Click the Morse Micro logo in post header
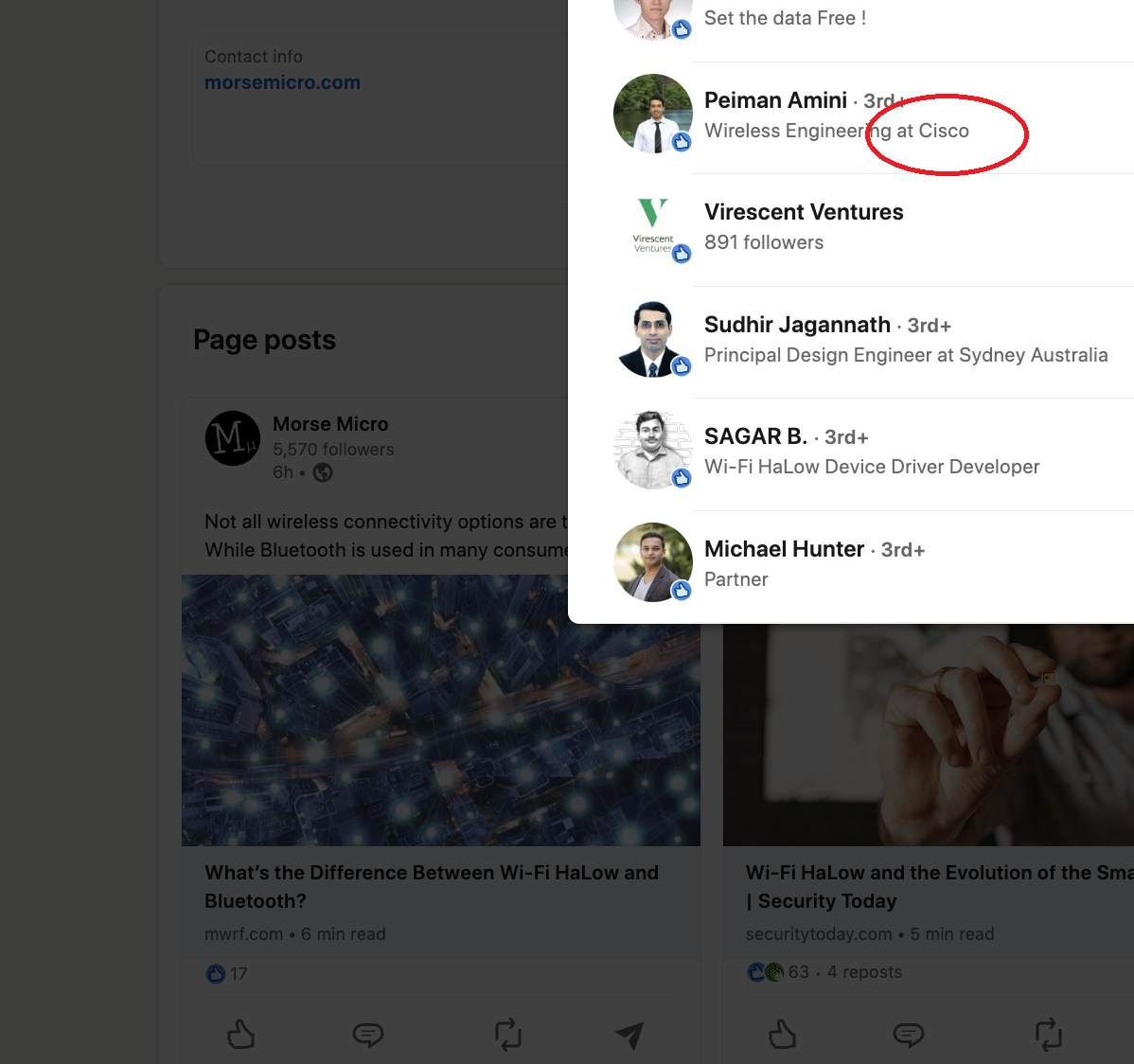Image resolution: width=1134 pixels, height=1064 pixels. [x=232, y=438]
